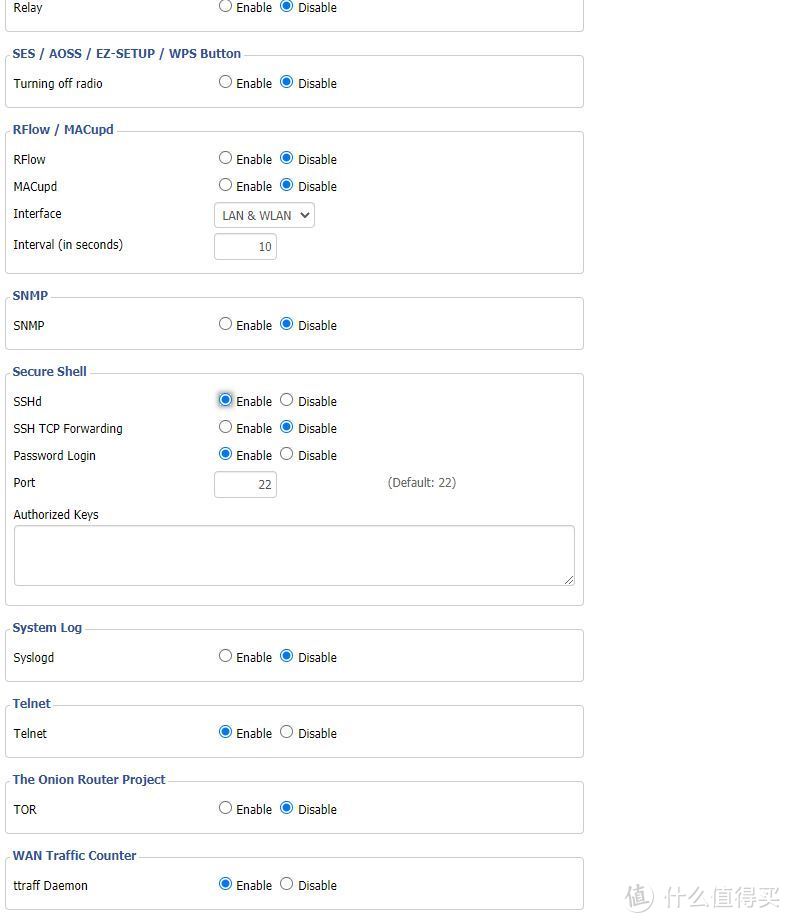The height and width of the screenshot is (923, 791).
Task: Click the Interval seconds input field
Action: click(x=245, y=246)
